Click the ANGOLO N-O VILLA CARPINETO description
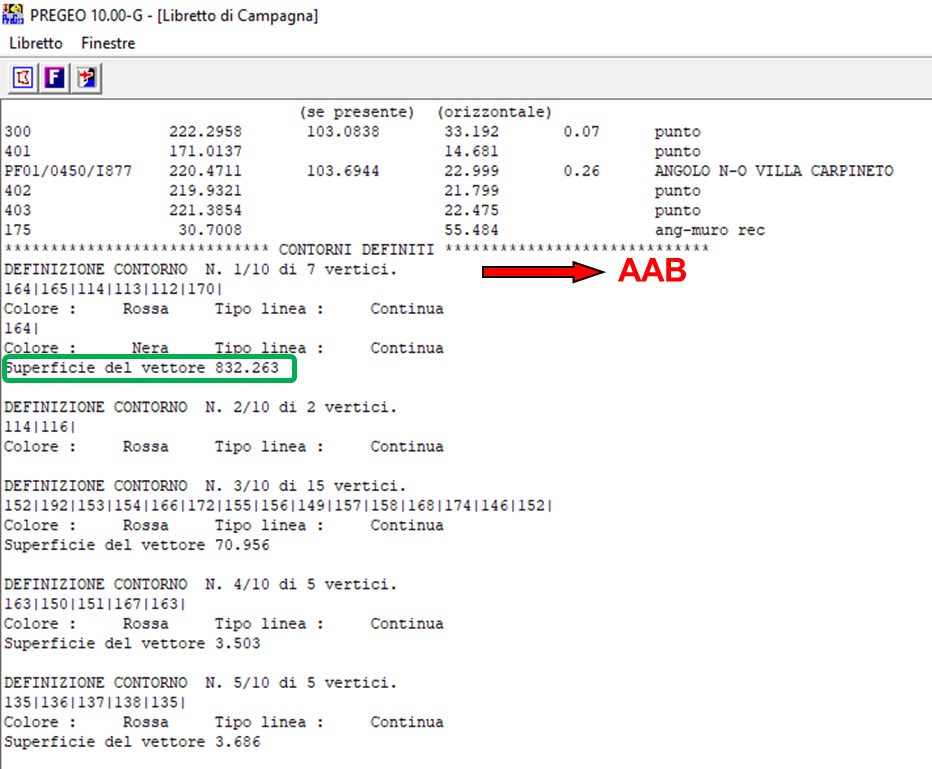This screenshot has width=932, height=769. point(773,171)
